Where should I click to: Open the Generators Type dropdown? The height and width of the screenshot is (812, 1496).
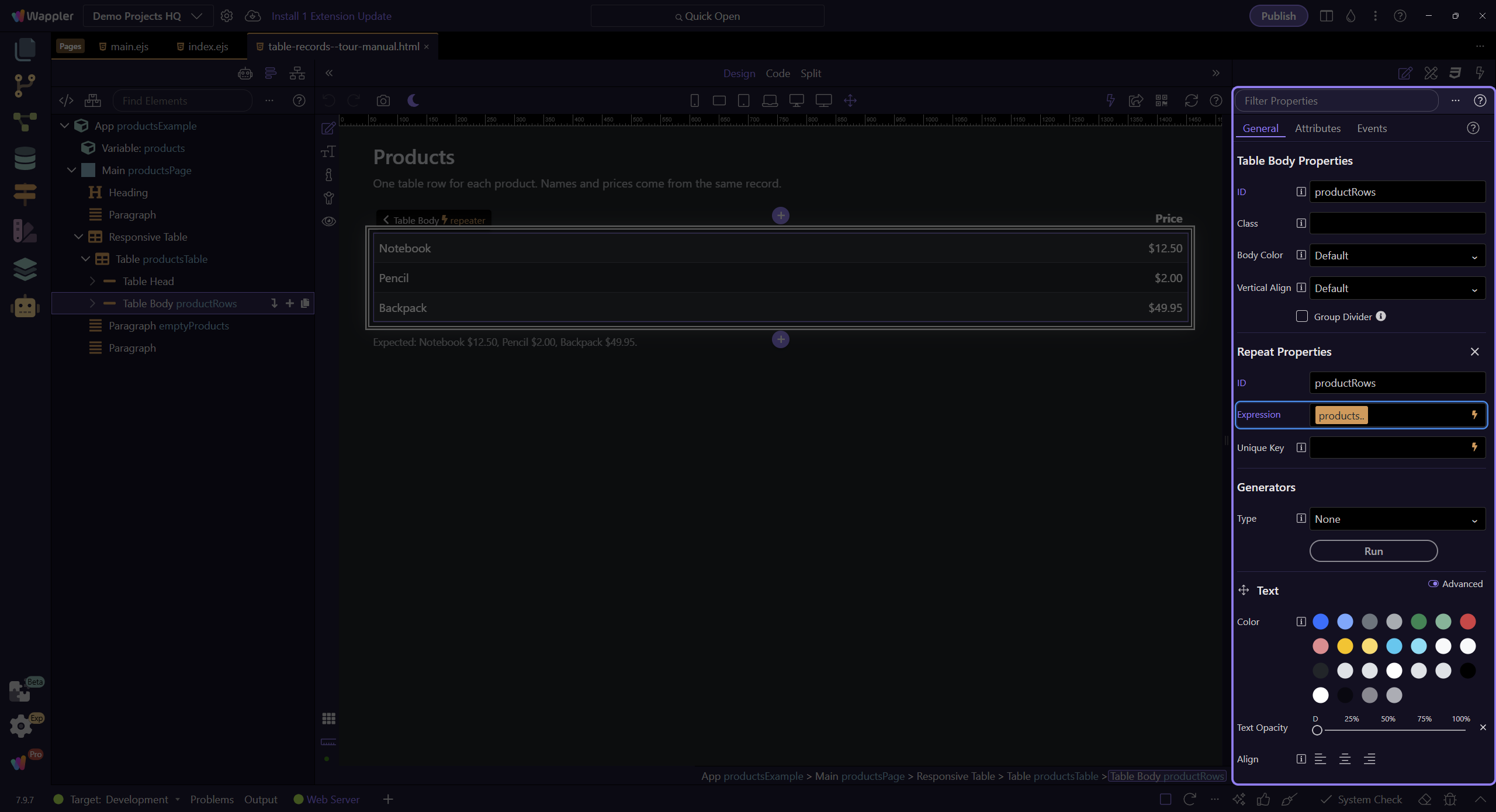pyautogui.click(x=1397, y=519)
